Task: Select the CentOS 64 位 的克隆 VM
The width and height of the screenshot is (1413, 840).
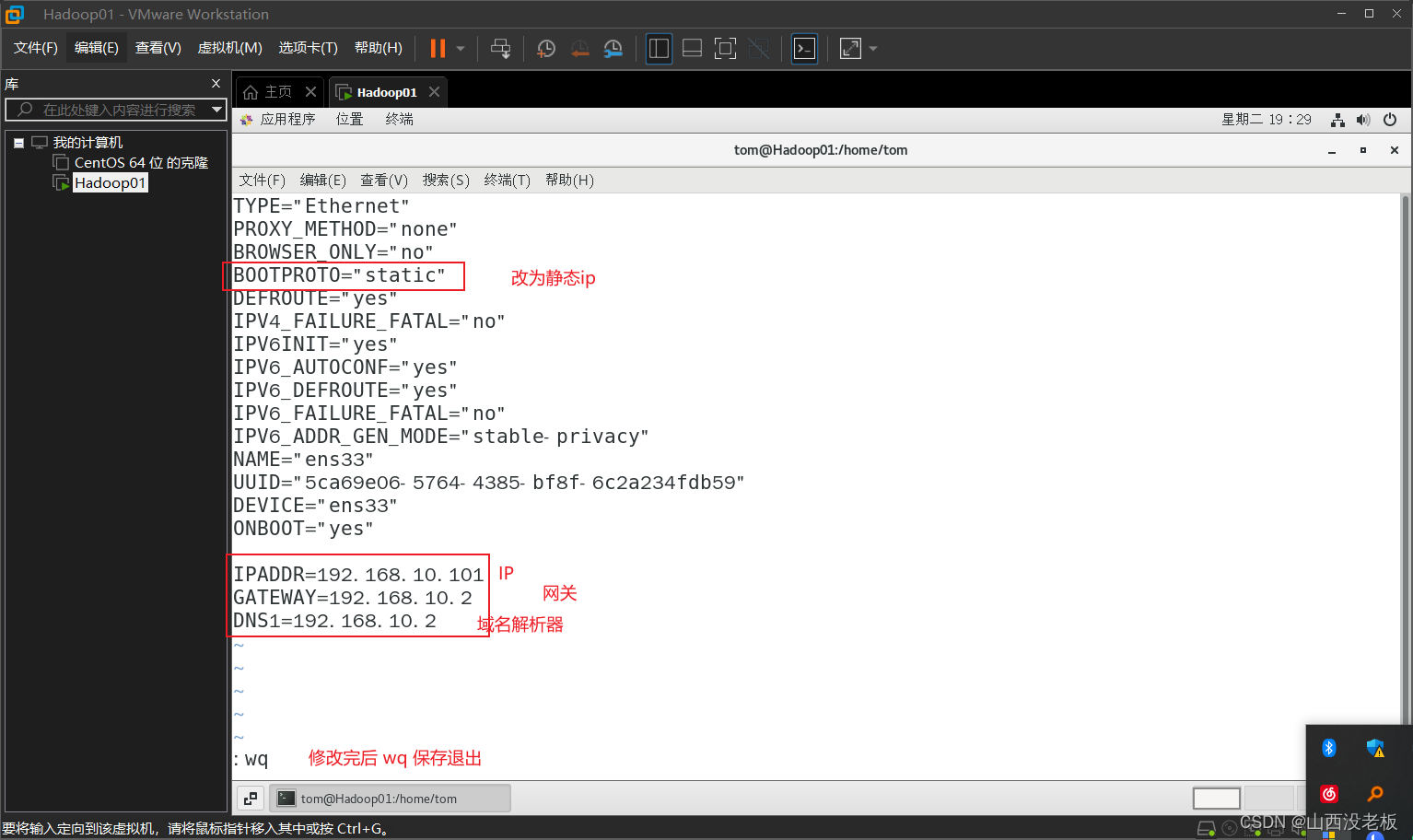Action: 141,163
